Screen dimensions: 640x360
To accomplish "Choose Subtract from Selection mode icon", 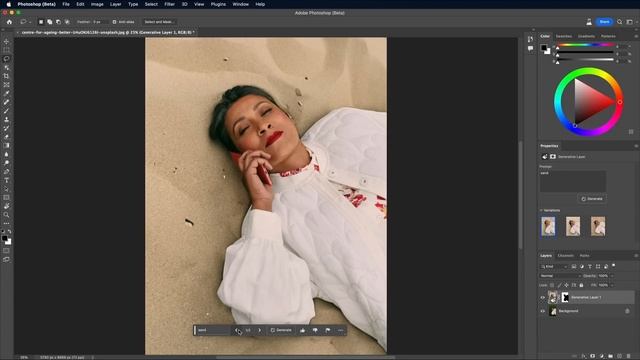I will (58, 22).
